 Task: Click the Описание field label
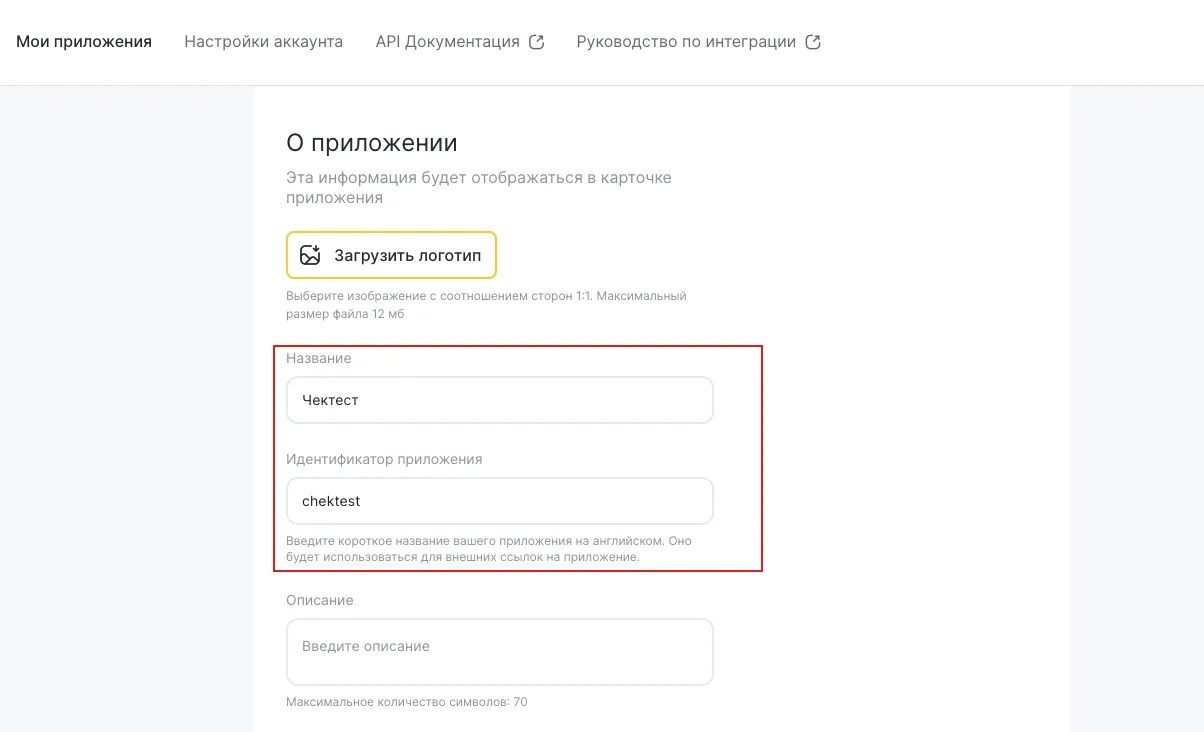[320, 600]
